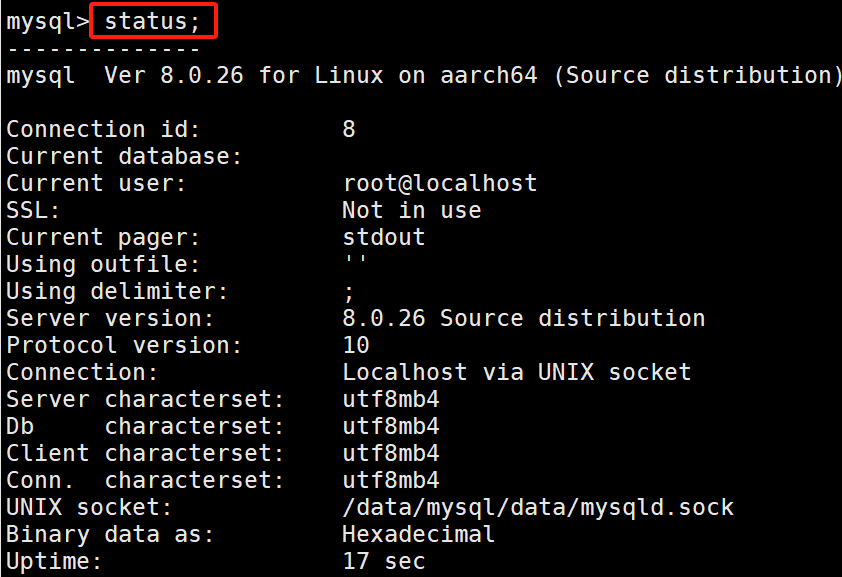Click the Current database label
842x577 pixels.
124,156
